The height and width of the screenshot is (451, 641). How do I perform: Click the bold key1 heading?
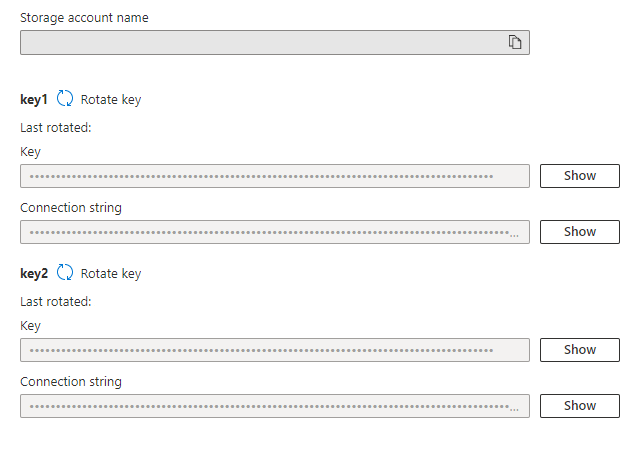tap(34, 99)
